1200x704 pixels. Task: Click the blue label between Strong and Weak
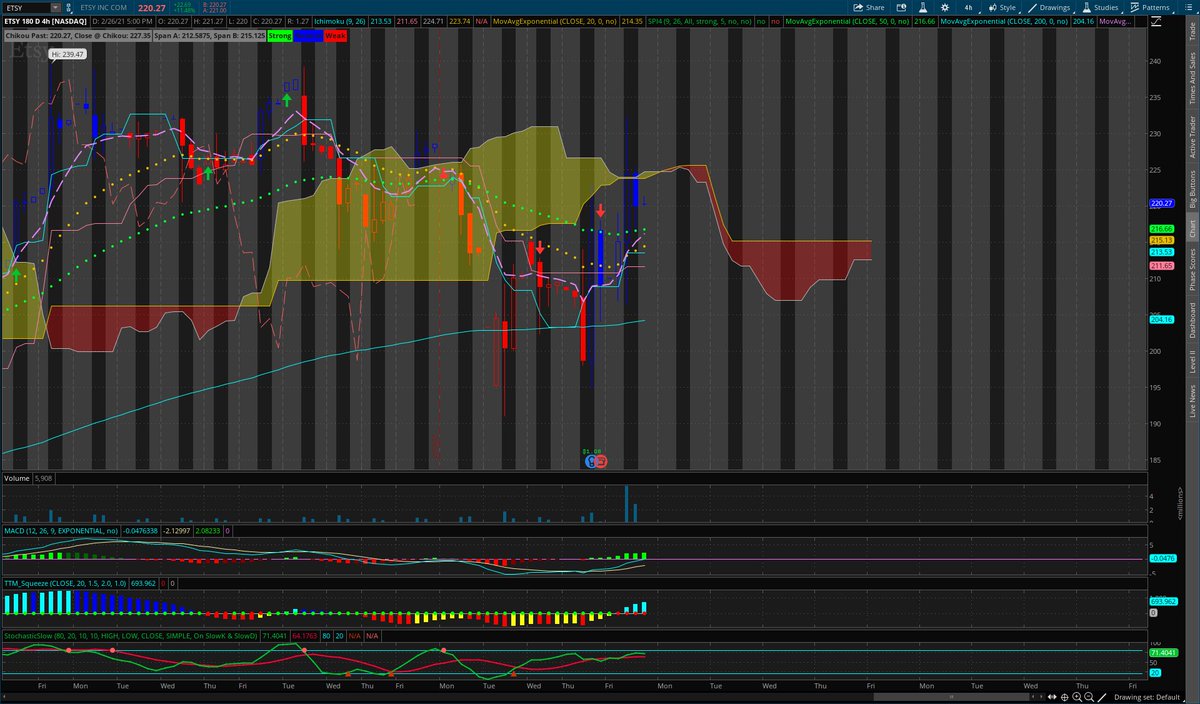306,36
